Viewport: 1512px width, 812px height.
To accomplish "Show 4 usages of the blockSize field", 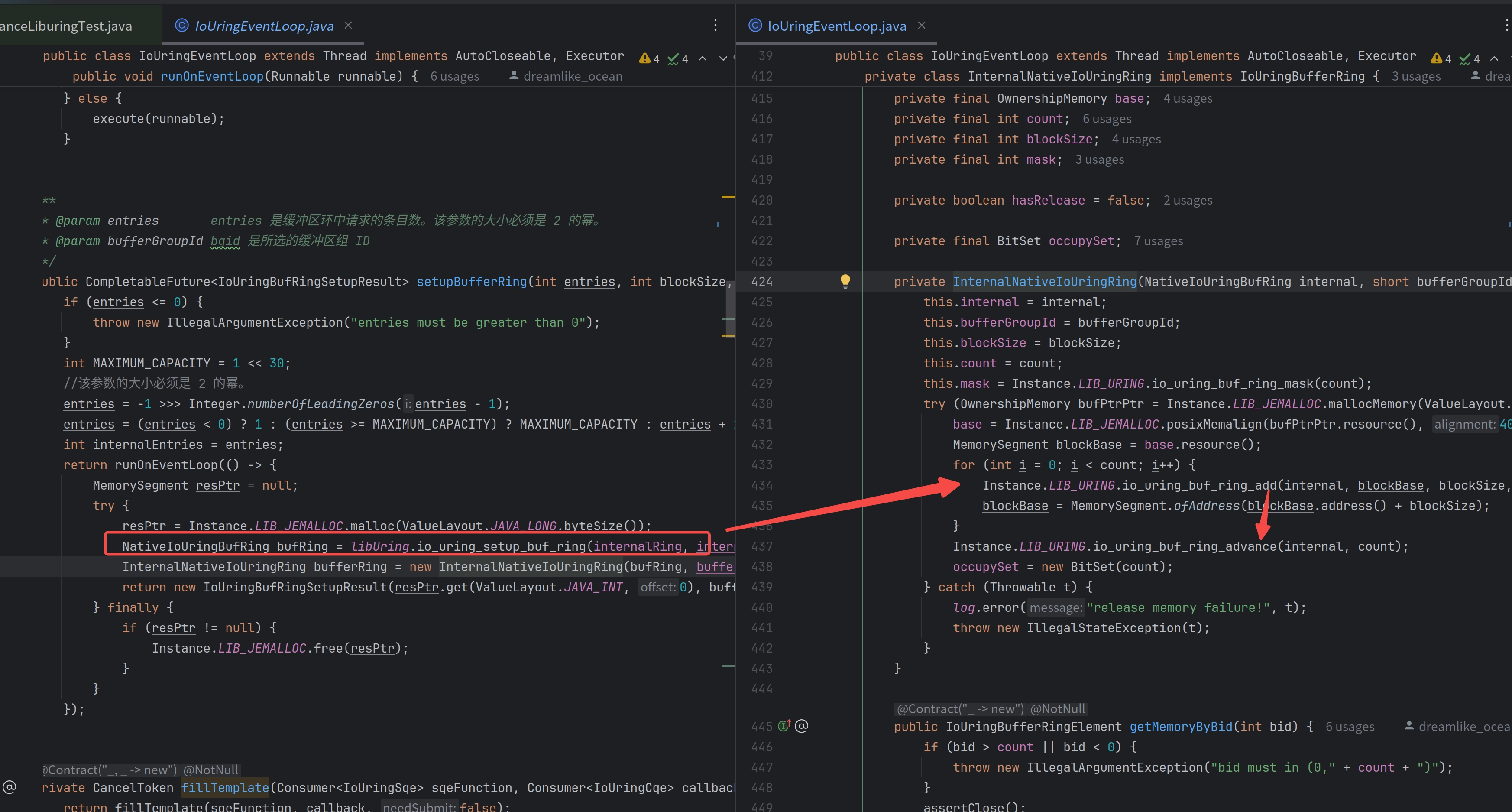I will tap(1136, 139).
